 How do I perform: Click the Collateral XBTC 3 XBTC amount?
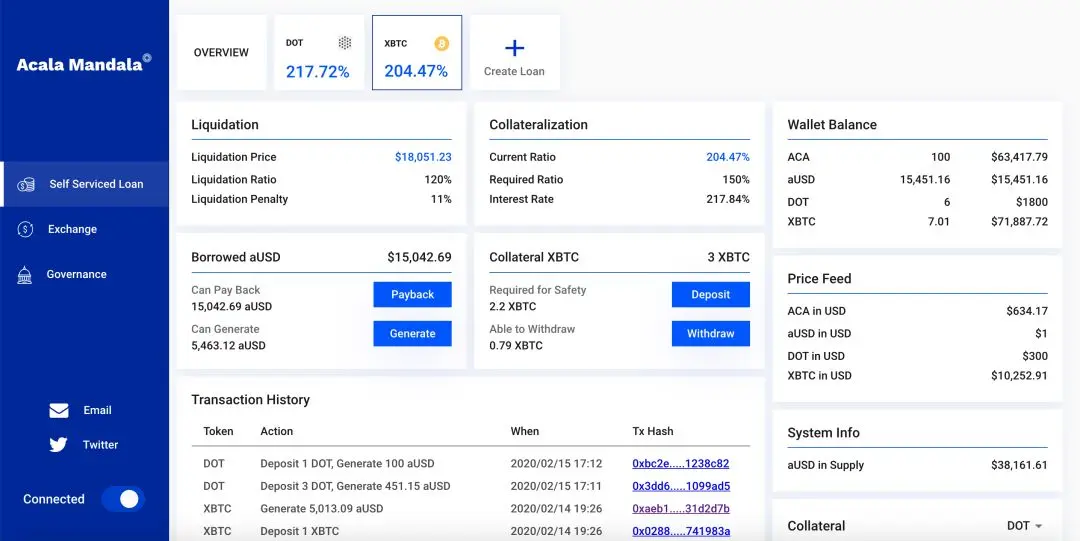tap(729, 257)
